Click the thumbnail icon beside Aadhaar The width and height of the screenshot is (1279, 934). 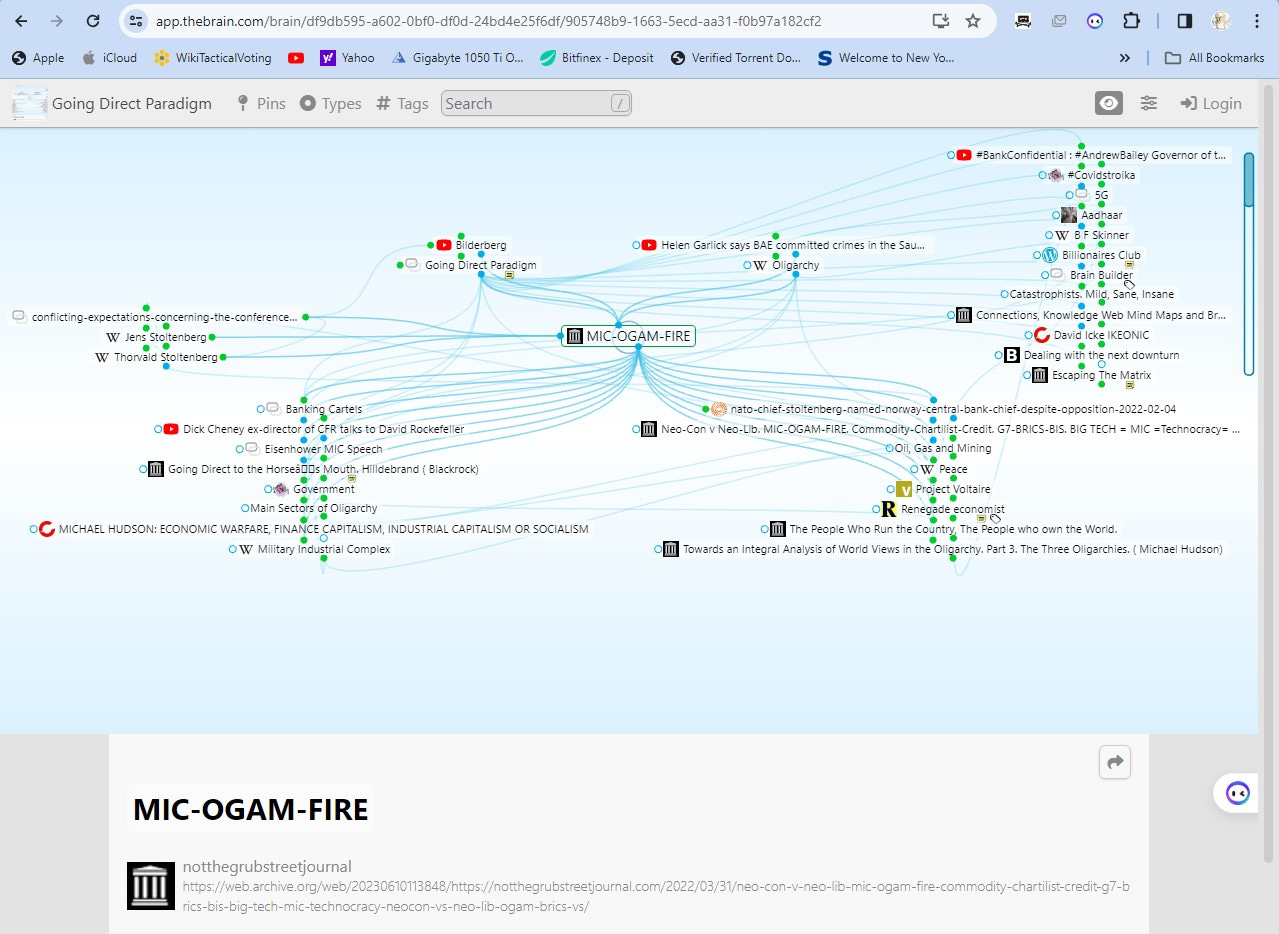pos(1069,215)
